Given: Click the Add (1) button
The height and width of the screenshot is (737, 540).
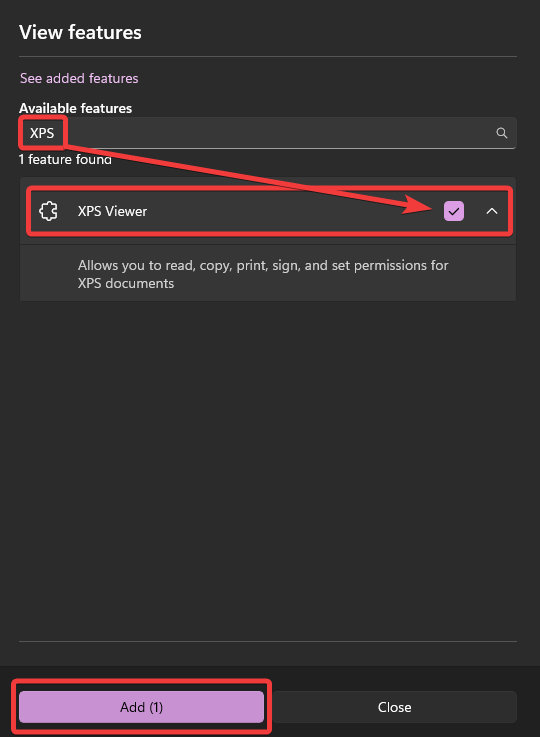Looking at the screenshot, I should point(141,707).
